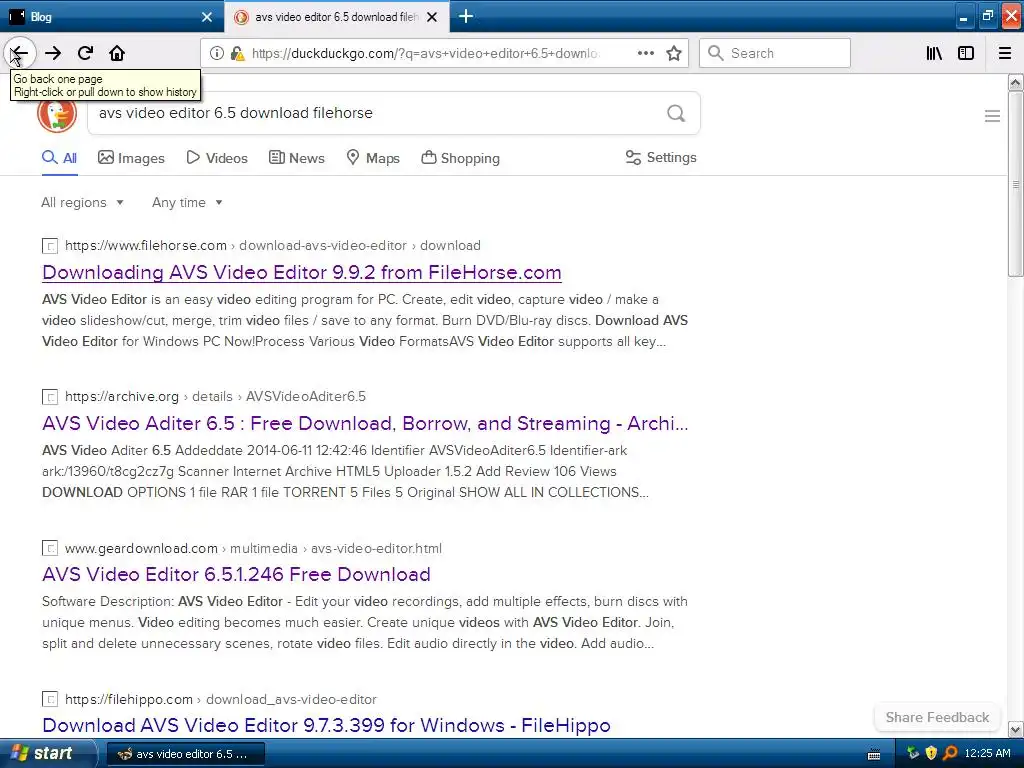1024x768 pixels.
Task: Open Firefox hamburger menu
Action: tap(1004, 53)
